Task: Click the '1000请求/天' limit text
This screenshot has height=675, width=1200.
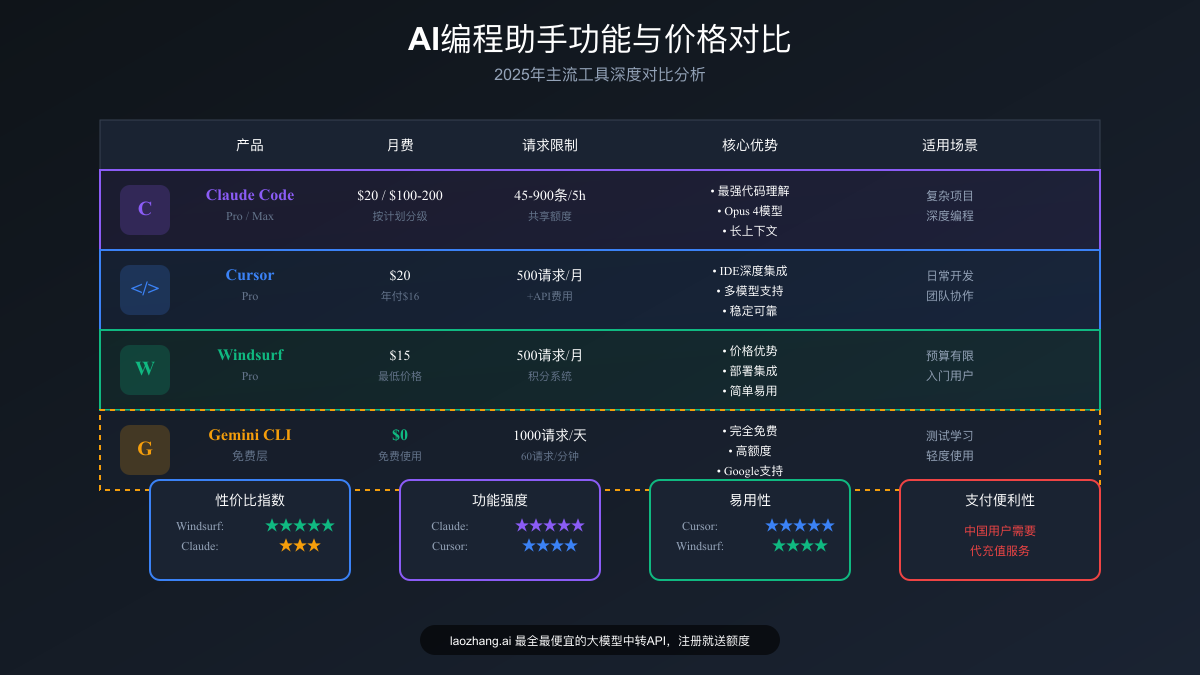Action: pos(550,436)
